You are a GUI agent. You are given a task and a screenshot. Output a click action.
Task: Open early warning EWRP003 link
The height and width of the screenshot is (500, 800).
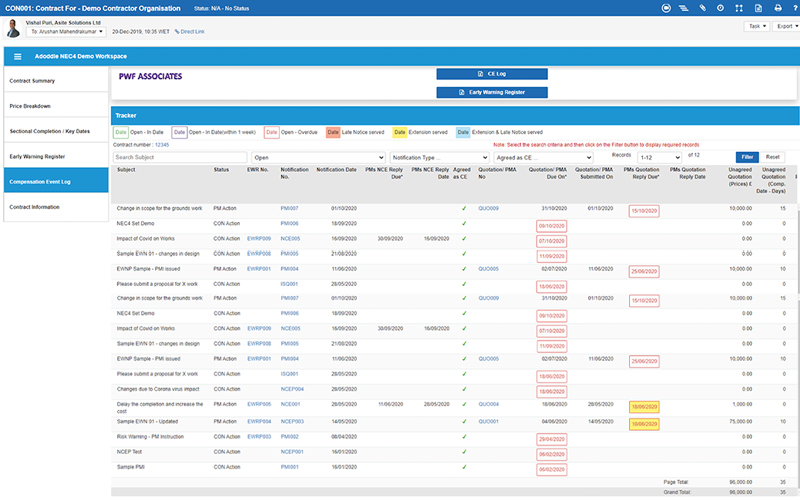pos(259,437)
